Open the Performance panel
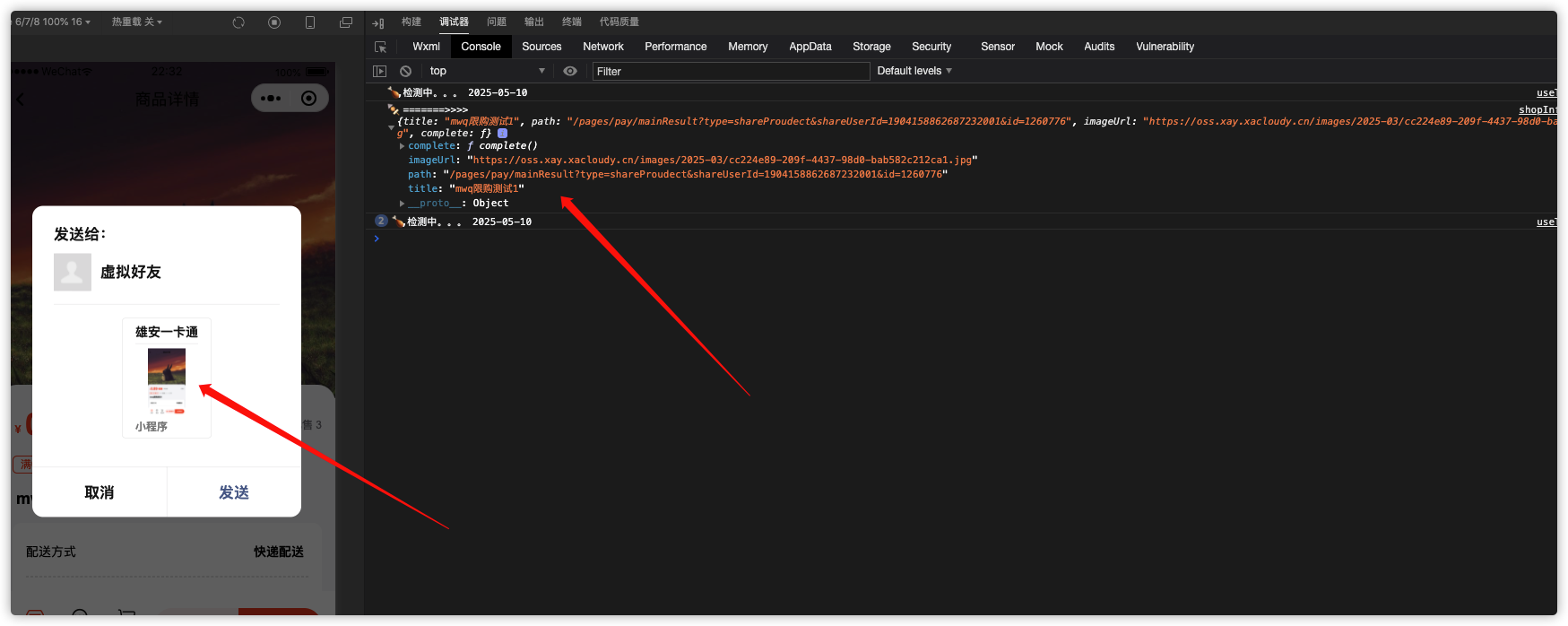 pos(676,47)
